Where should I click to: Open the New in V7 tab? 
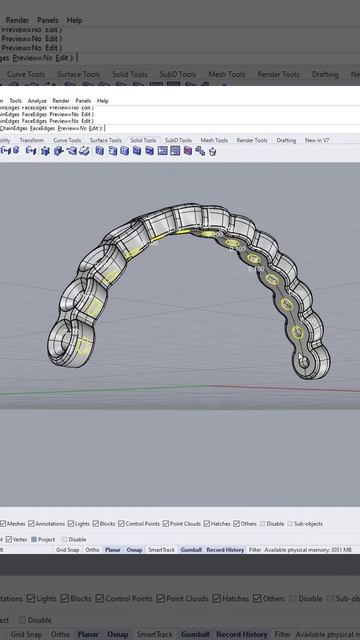tap(317, 140)
